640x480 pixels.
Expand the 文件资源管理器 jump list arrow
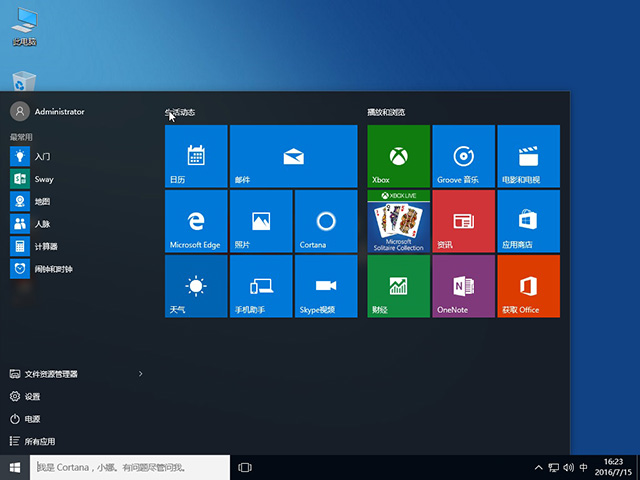click(x=140, y=374)
